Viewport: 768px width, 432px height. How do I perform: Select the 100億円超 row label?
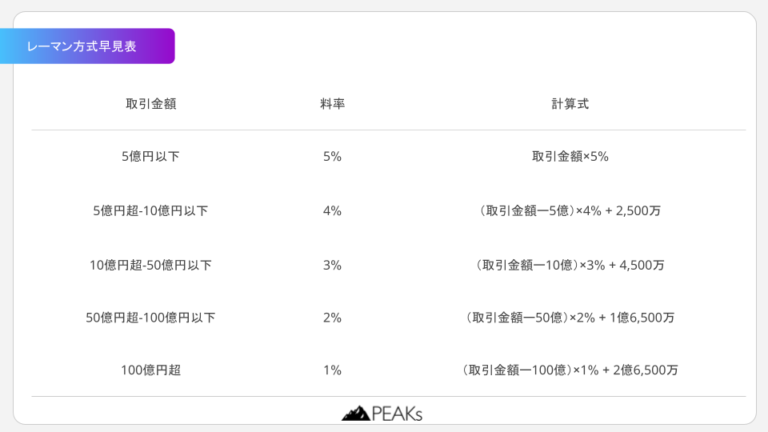tap(151, 370)
